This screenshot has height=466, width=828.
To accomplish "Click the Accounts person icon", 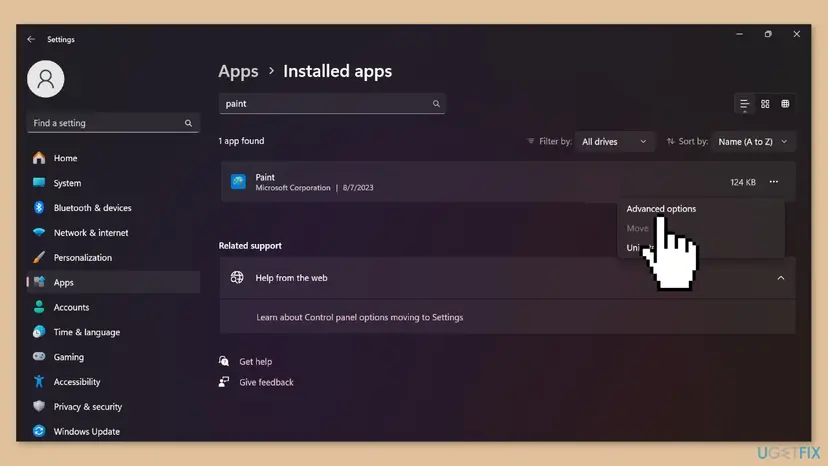I will pos(39,307).
